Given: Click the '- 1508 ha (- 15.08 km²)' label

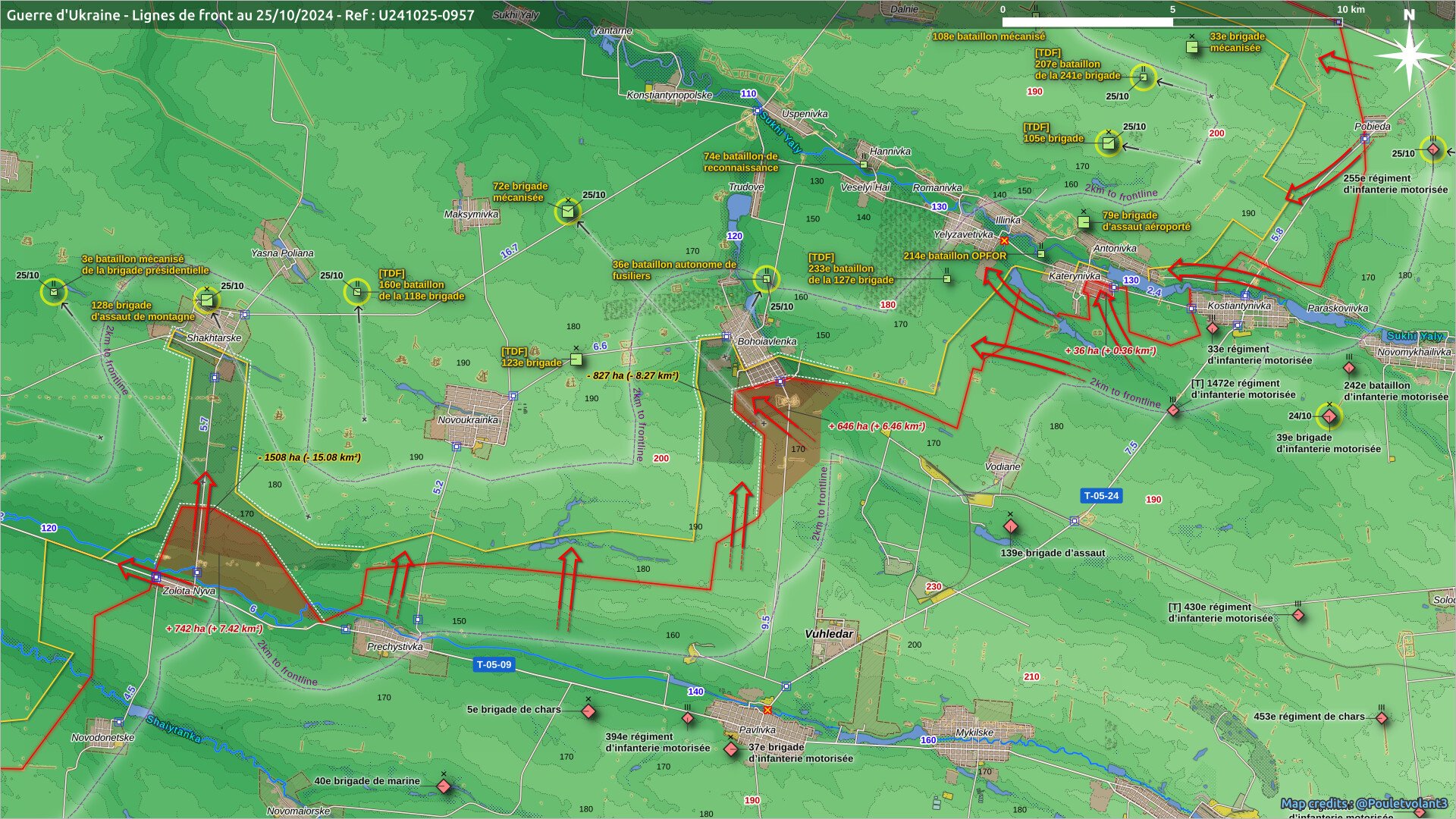Looking at the screenshot, I should coord(309,457).
